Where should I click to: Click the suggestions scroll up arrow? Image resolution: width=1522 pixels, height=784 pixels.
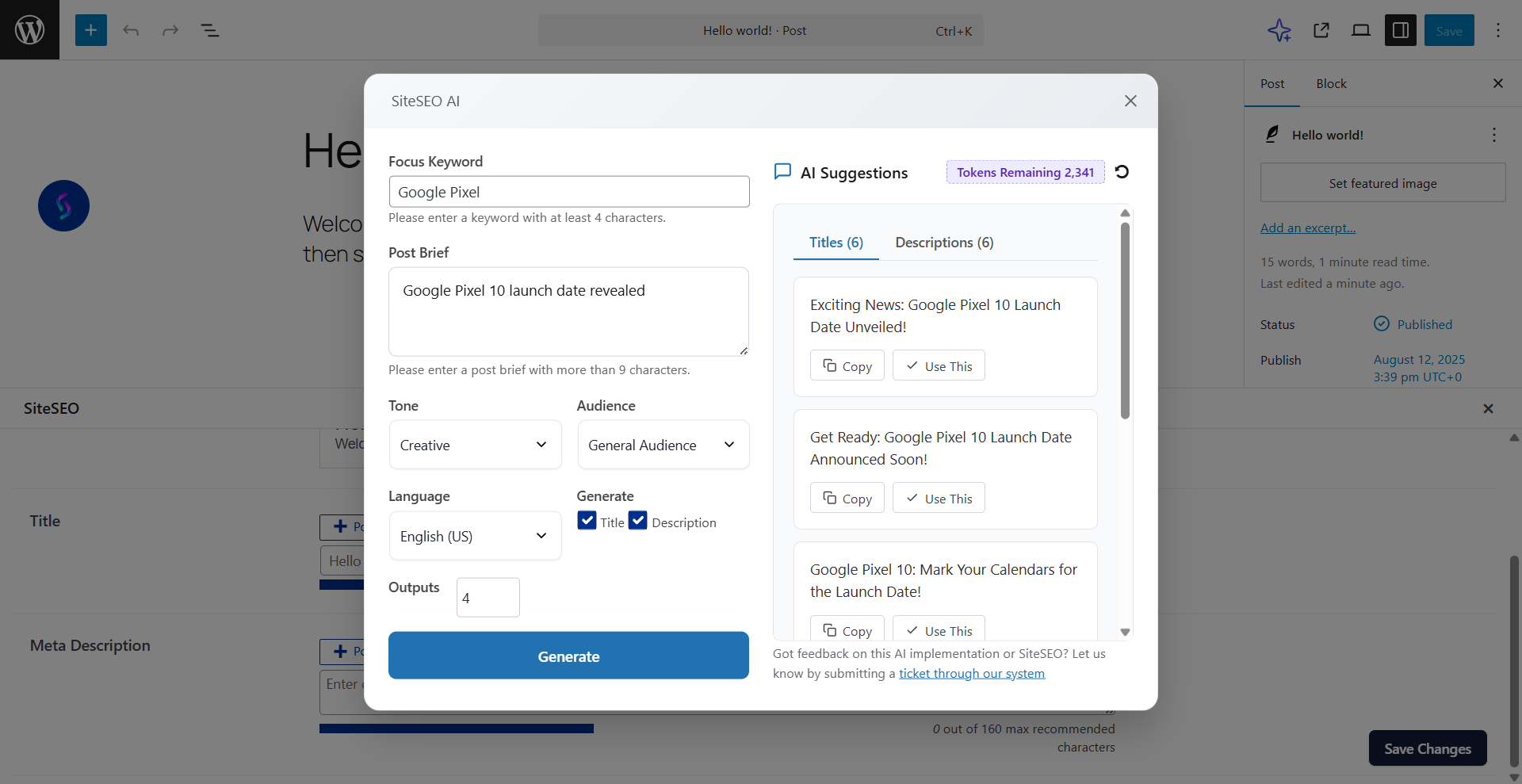coord(1125,212)
